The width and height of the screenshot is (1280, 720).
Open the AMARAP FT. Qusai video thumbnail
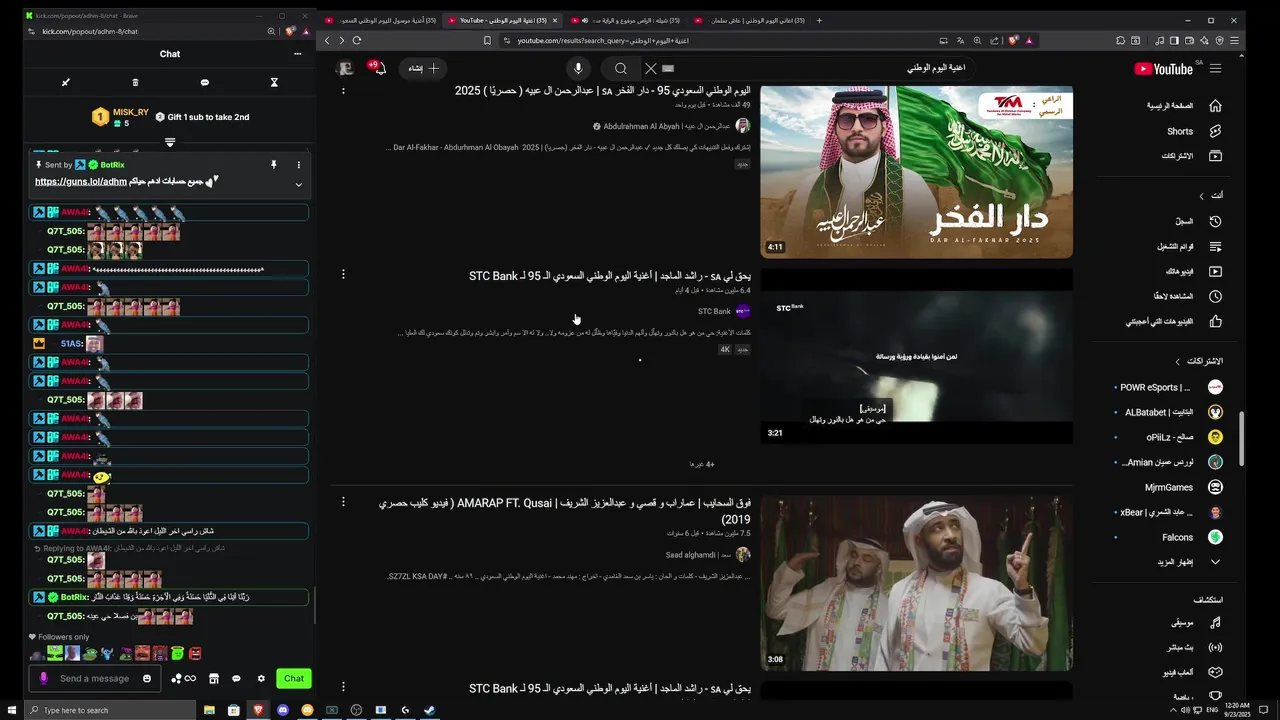pos(916,582)
